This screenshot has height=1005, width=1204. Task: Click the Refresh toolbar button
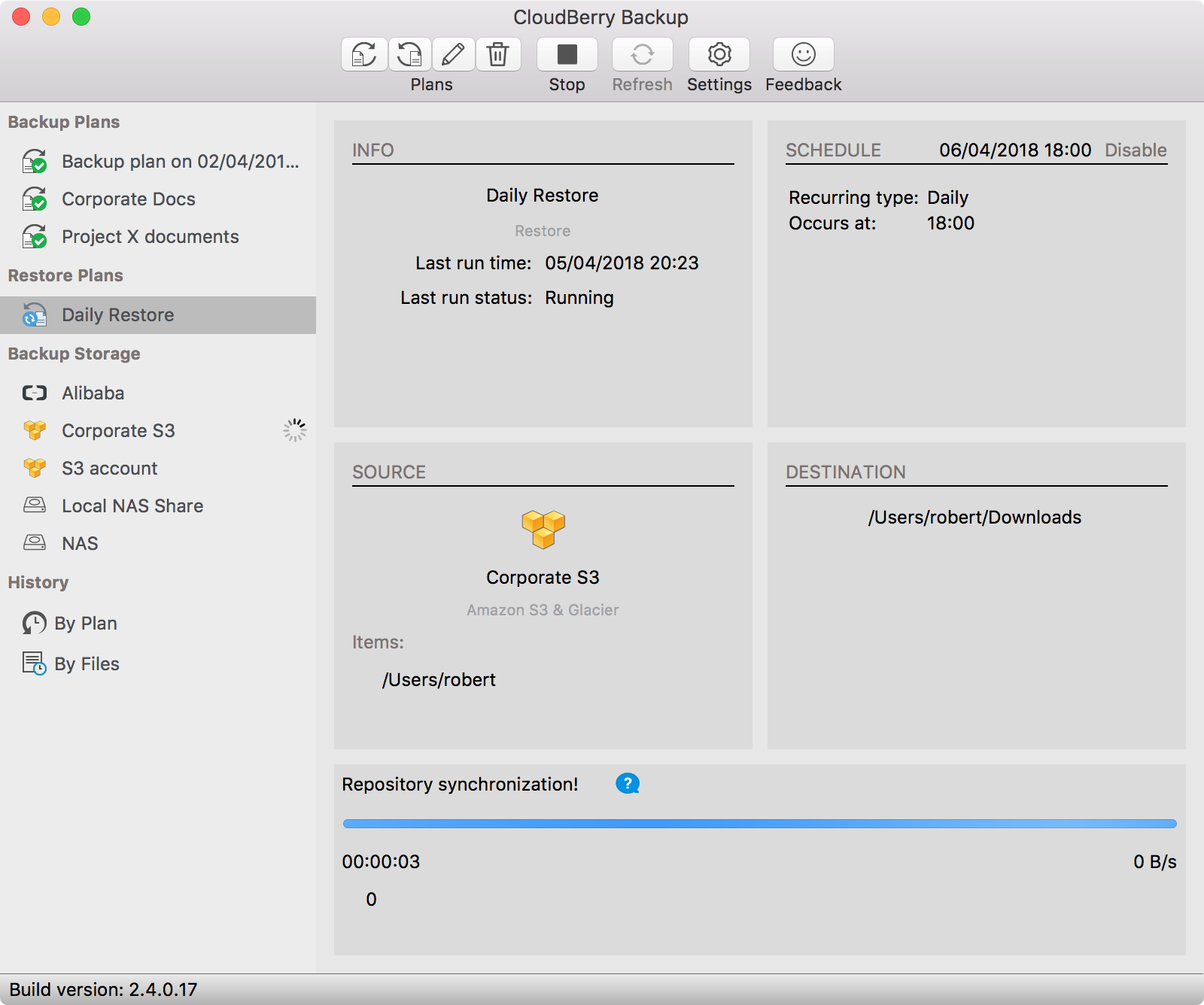[x=643, y=54]
